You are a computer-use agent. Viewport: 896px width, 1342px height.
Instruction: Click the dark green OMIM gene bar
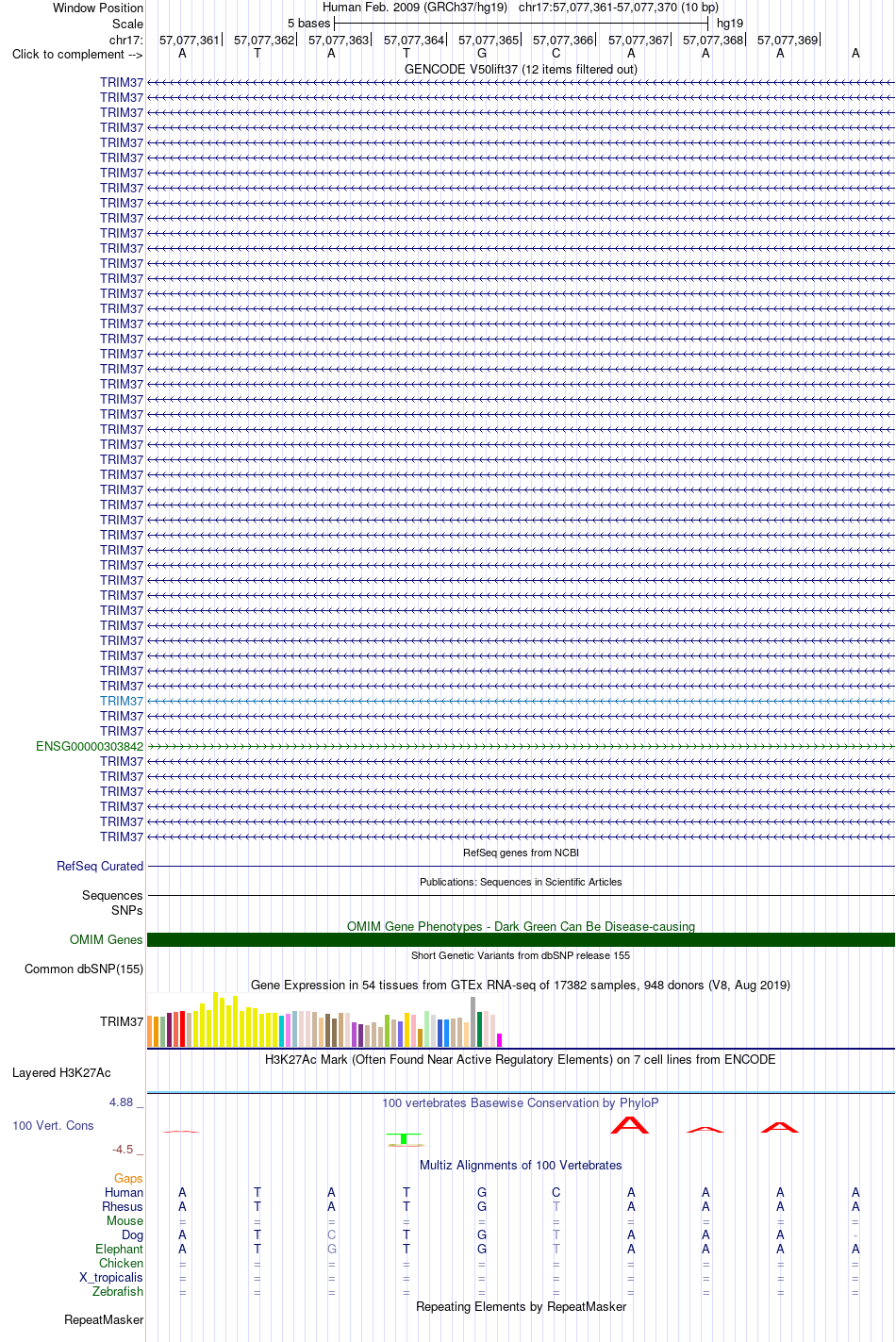[521, 939]
